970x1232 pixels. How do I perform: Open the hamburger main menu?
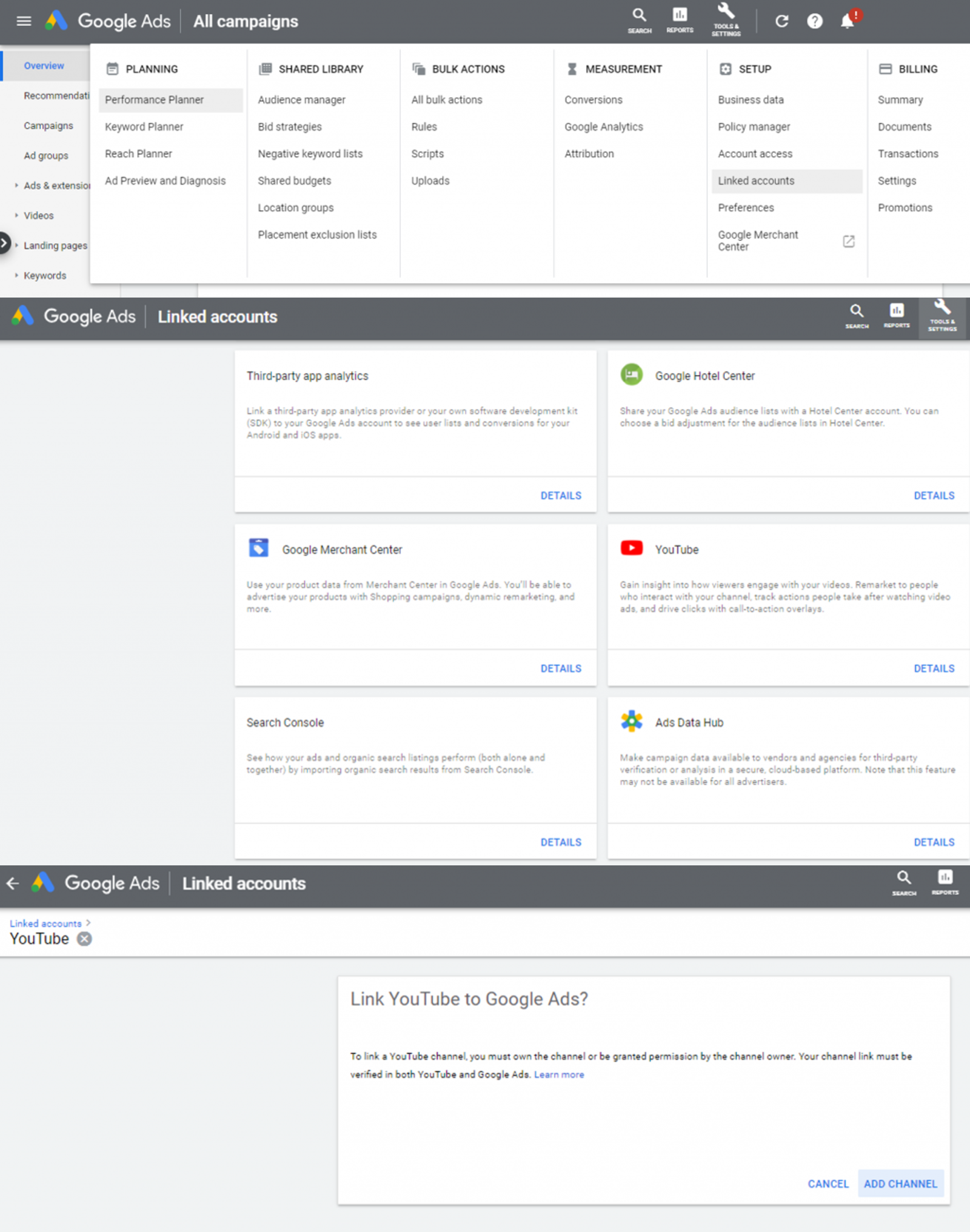click(24, 21)
